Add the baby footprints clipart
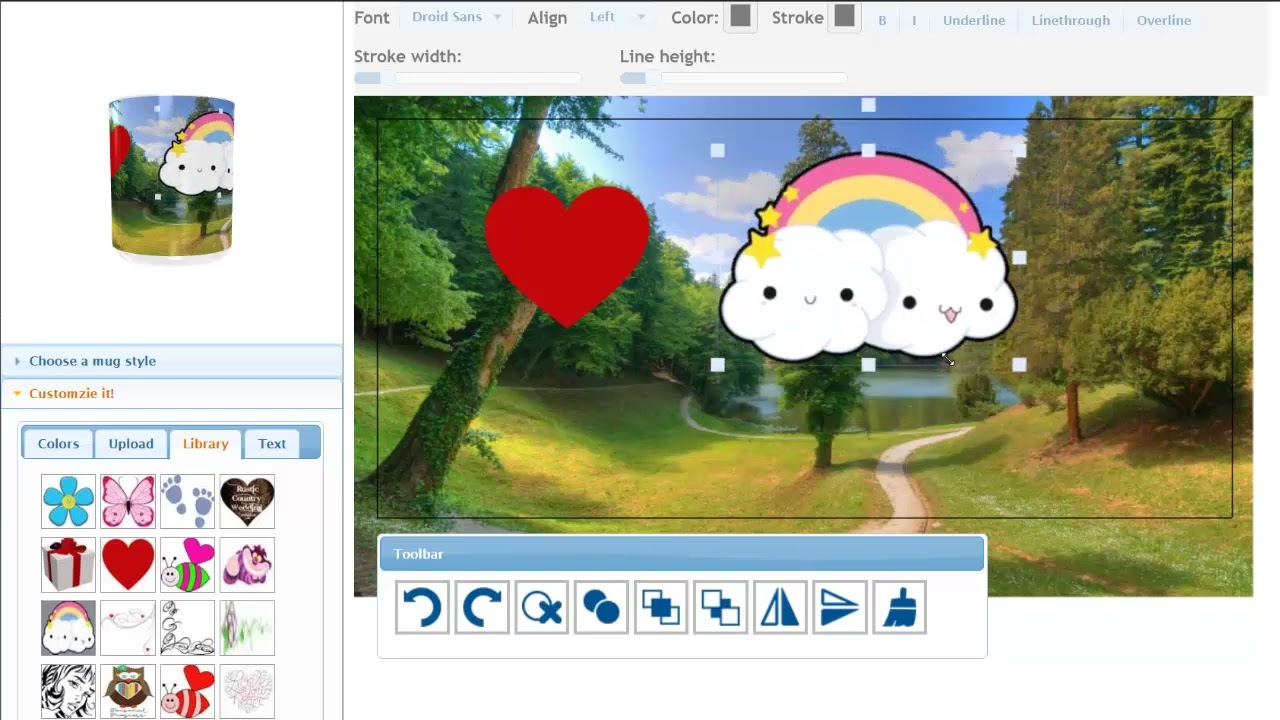 (187, 501)
